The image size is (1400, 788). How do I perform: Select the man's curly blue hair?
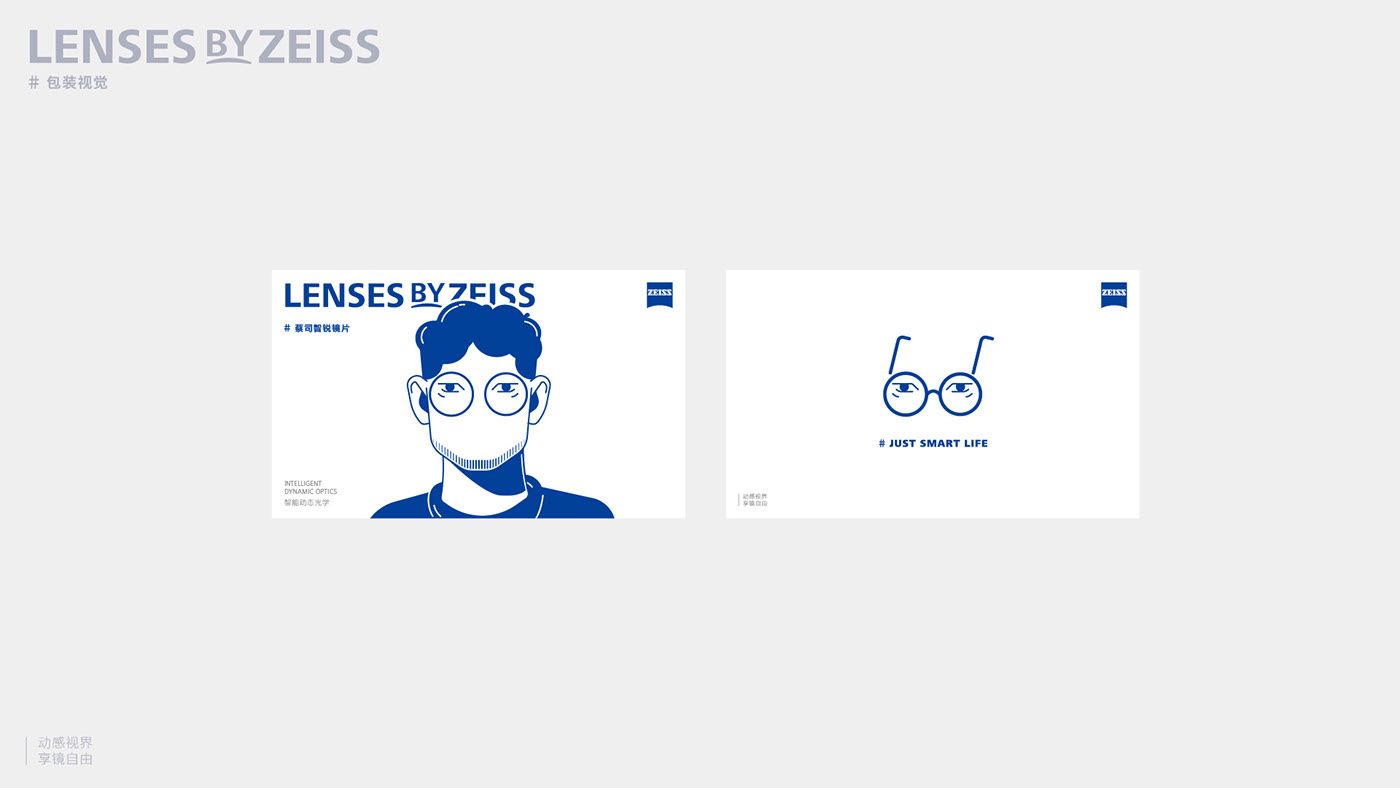tap(479, 338)
